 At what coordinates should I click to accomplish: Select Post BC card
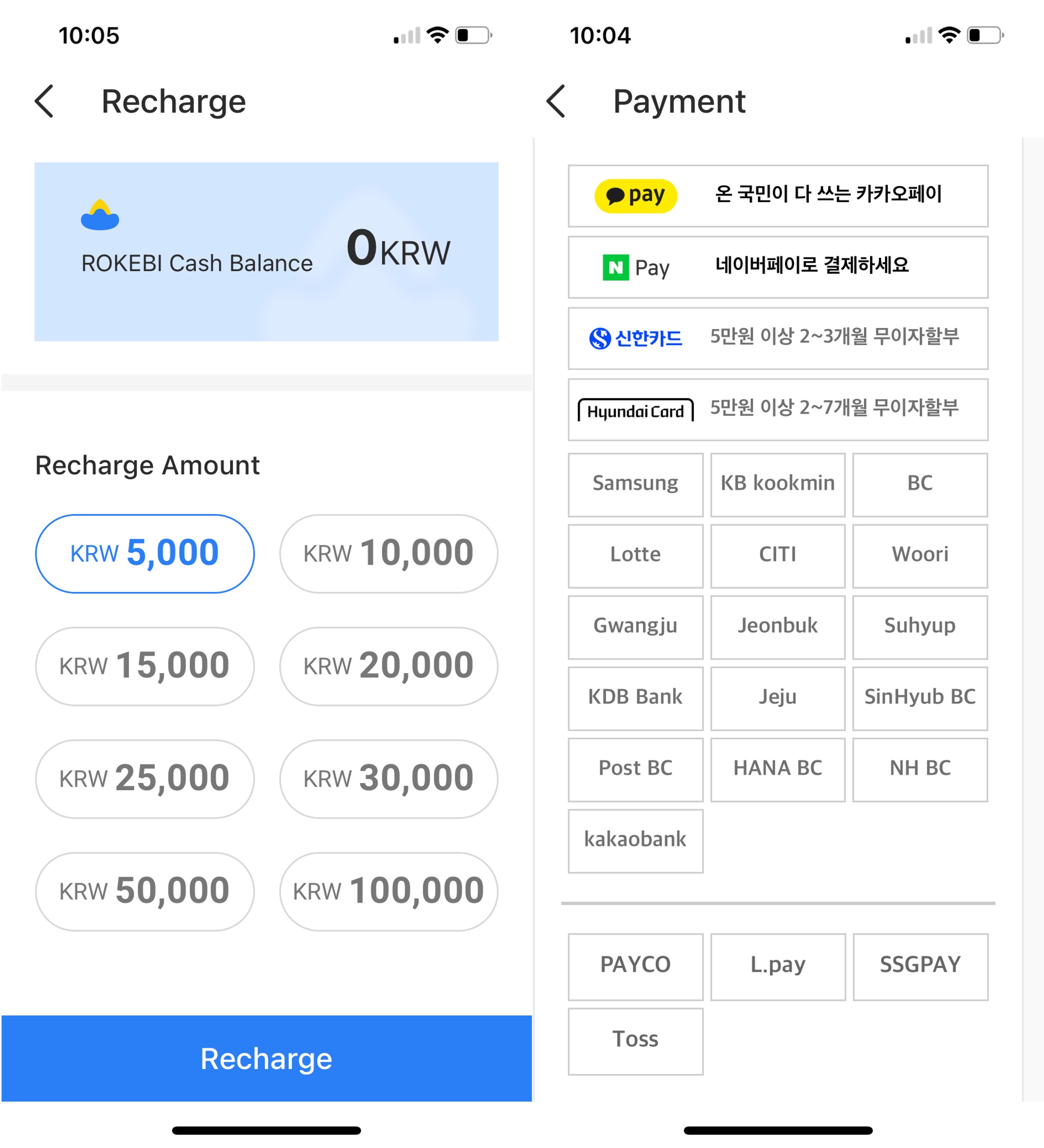click(x=636, y=770)
